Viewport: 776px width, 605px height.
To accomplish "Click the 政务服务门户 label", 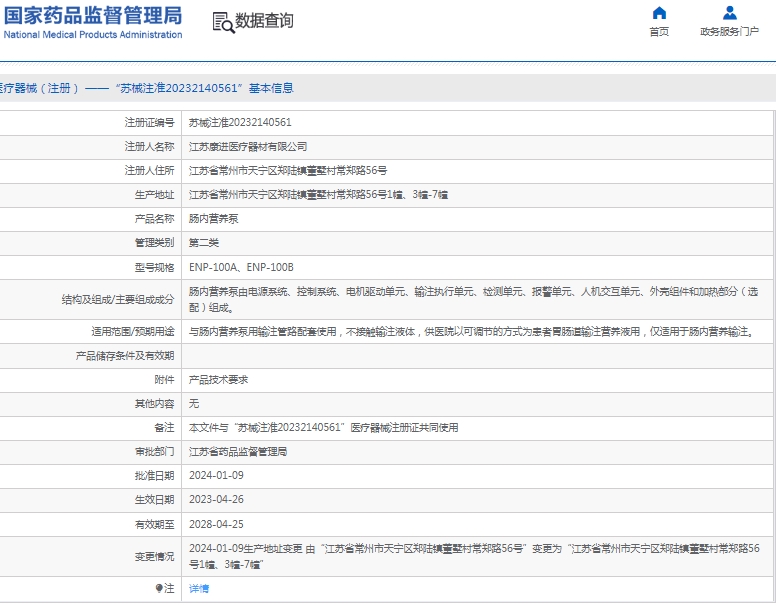I will click(729, 32).
